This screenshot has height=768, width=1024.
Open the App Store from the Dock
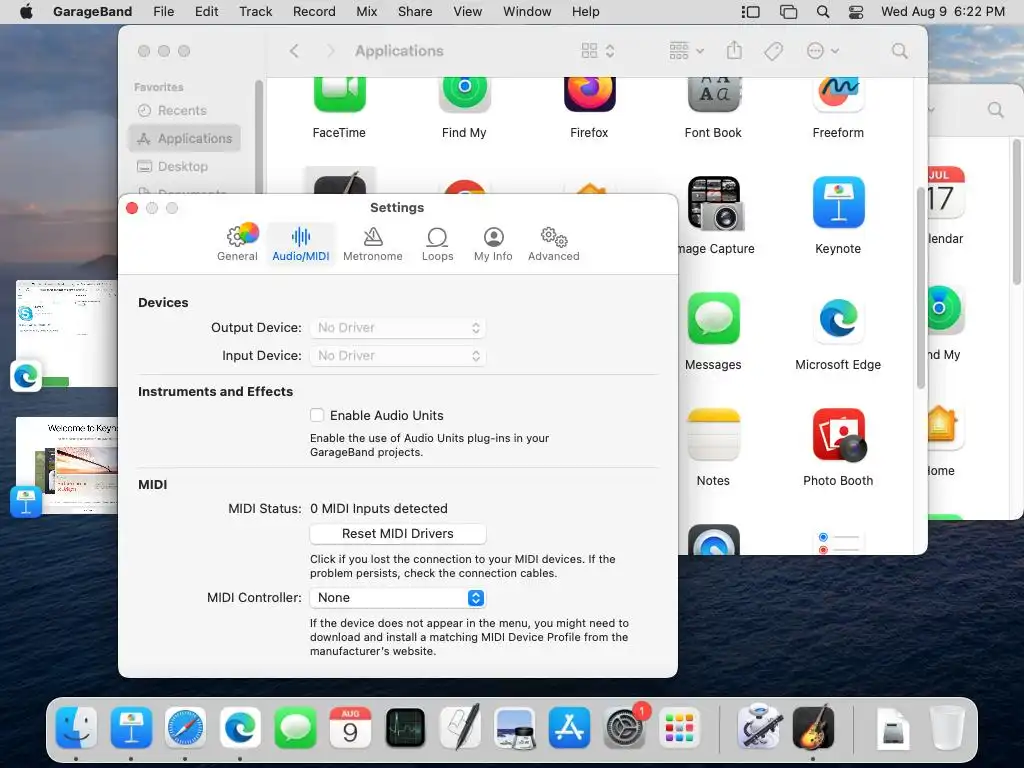coord(569,728)
